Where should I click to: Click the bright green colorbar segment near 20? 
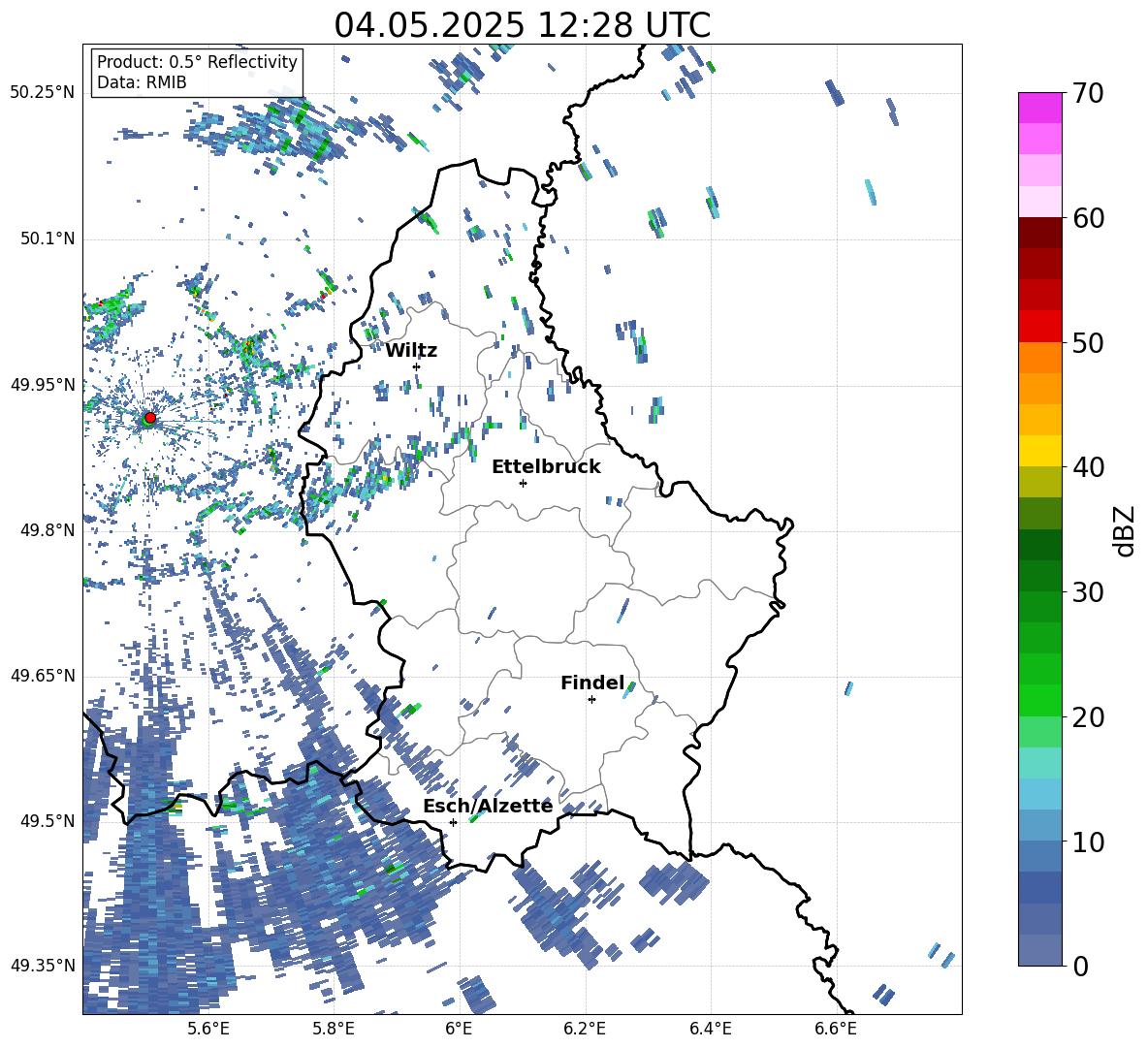point(1039,700)
